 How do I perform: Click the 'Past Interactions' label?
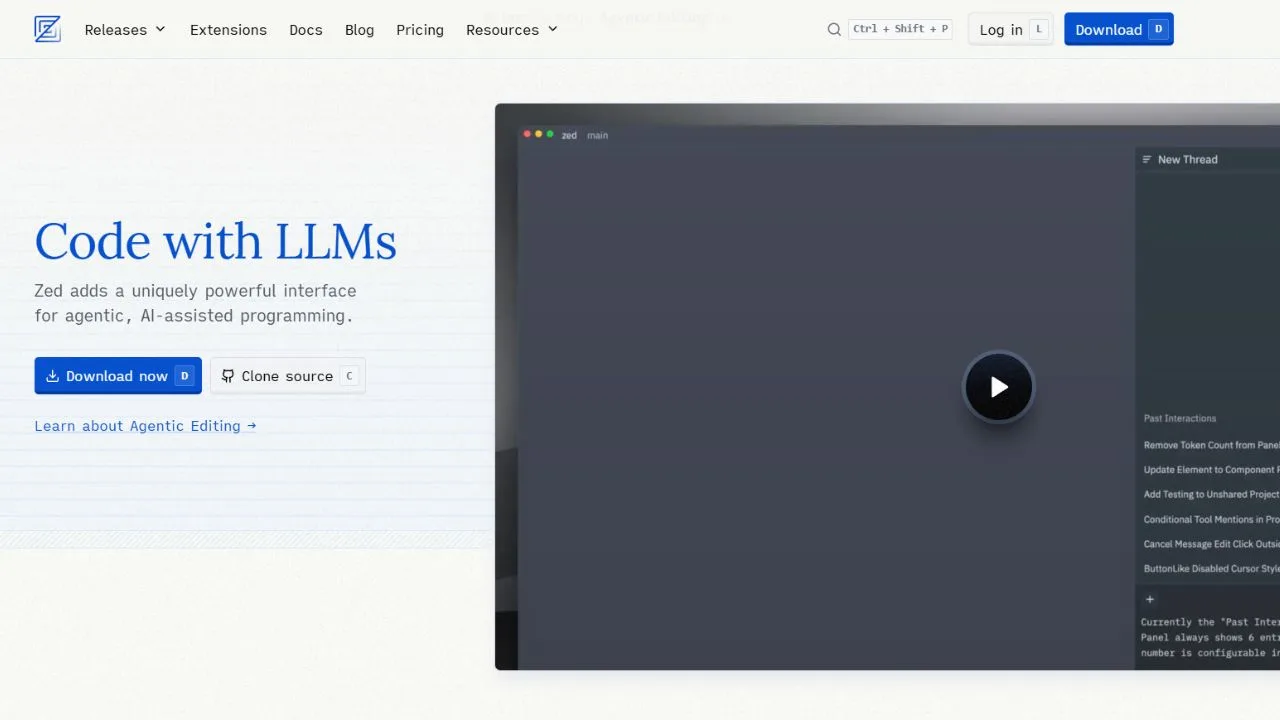pyautogui.click(x=1180, y=418)
